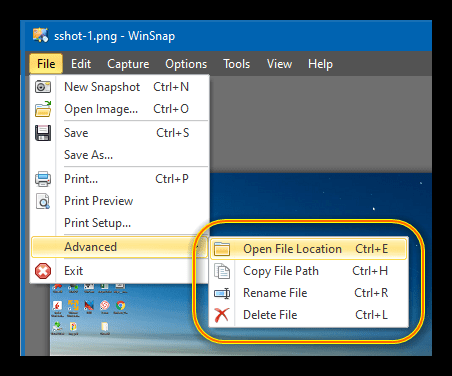Click the WinSnap app icon in title bar
The height and width of the screenshot is (376, 452).
40,35
